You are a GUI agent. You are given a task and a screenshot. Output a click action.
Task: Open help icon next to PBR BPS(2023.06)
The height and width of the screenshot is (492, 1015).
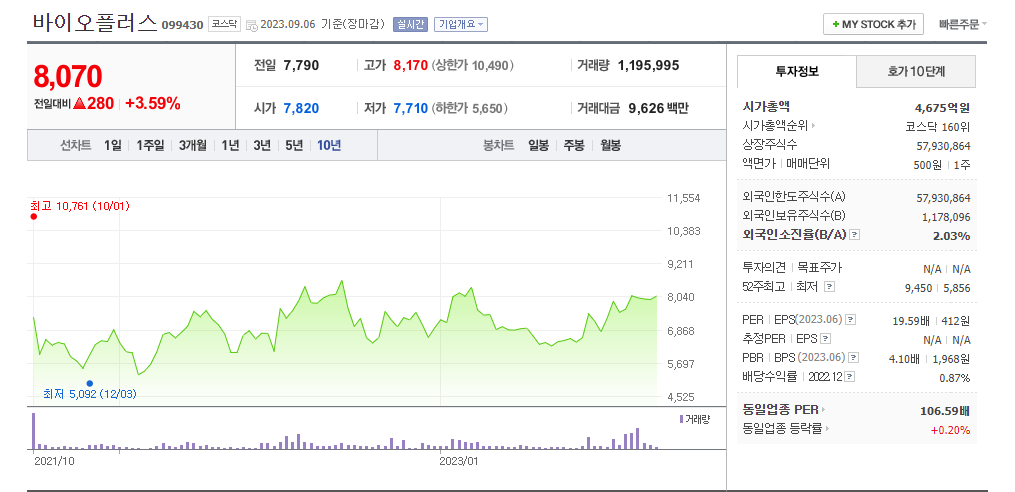click(x=854, y=357)
